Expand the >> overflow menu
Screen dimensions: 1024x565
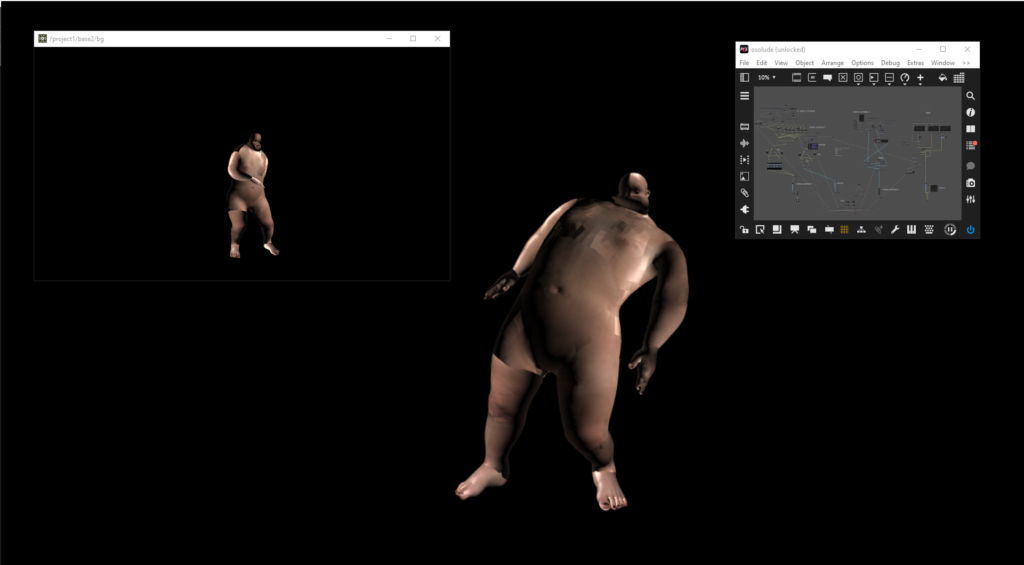(x=966, y=63)
